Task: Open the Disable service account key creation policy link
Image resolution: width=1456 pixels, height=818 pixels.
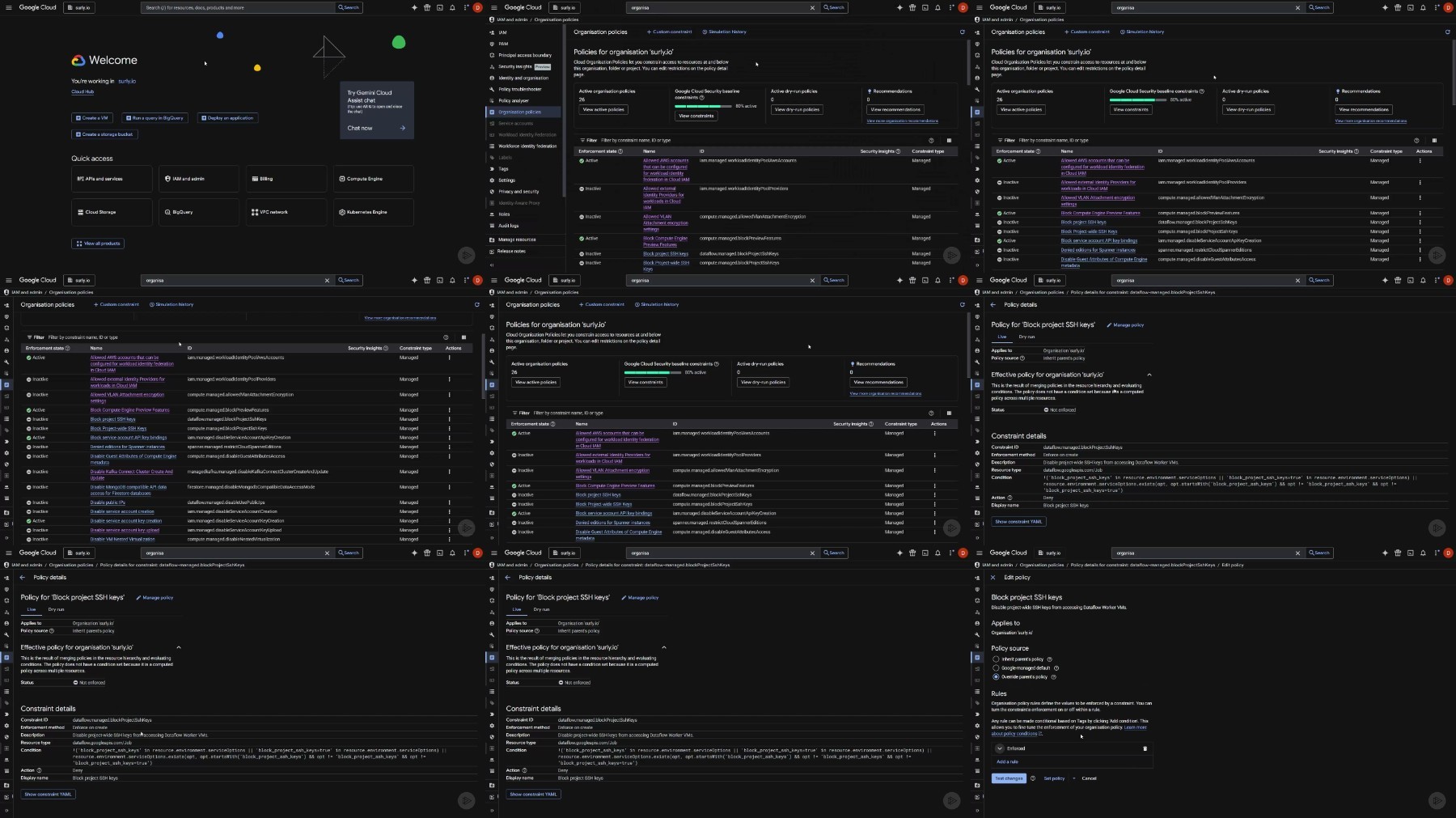Action: [125, 521]
